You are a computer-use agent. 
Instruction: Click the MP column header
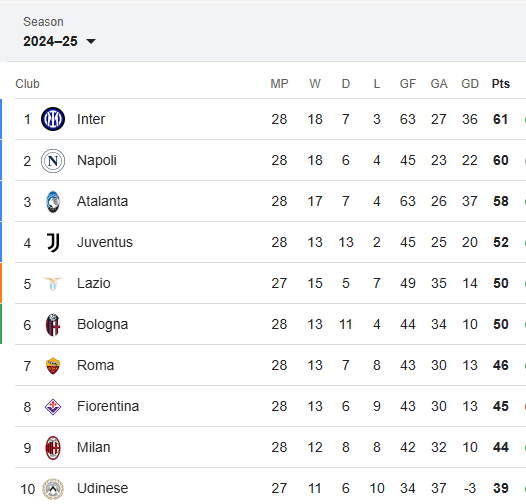279,84
